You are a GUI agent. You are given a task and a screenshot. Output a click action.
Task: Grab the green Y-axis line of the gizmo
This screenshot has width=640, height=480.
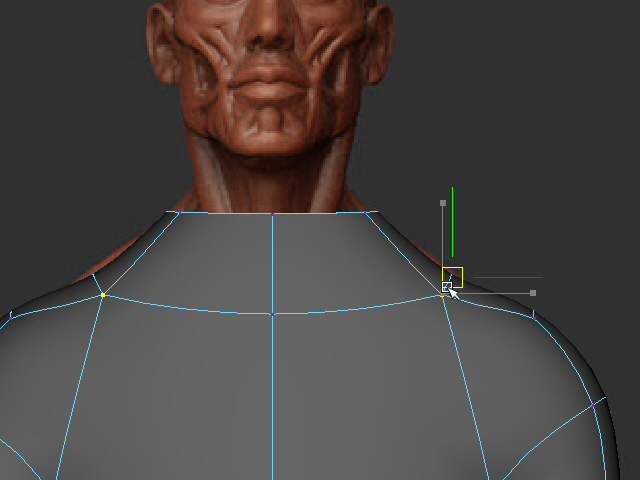pos(452,220)
